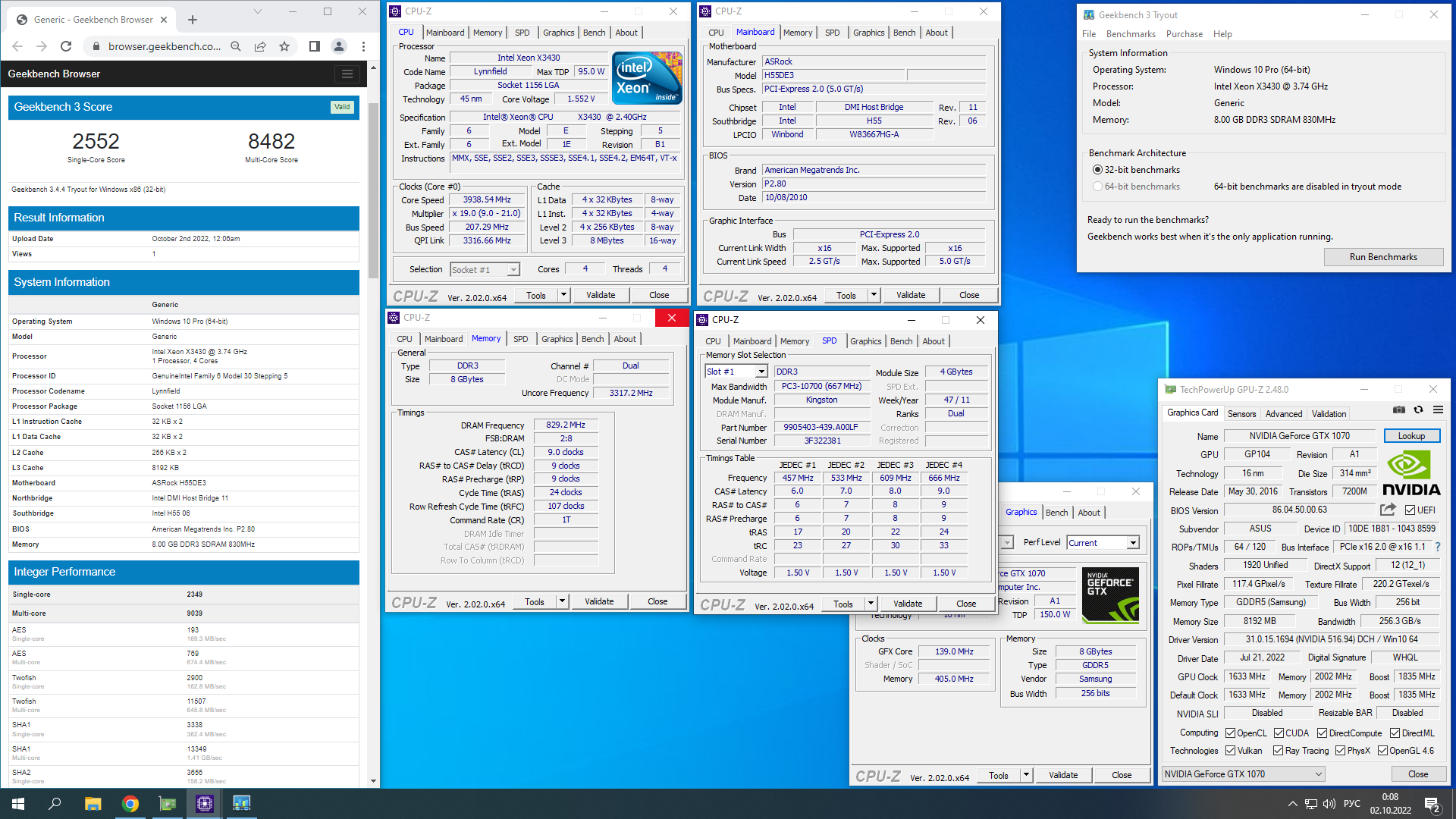Open Chrome three-dot menu

(x=363, y=46)
